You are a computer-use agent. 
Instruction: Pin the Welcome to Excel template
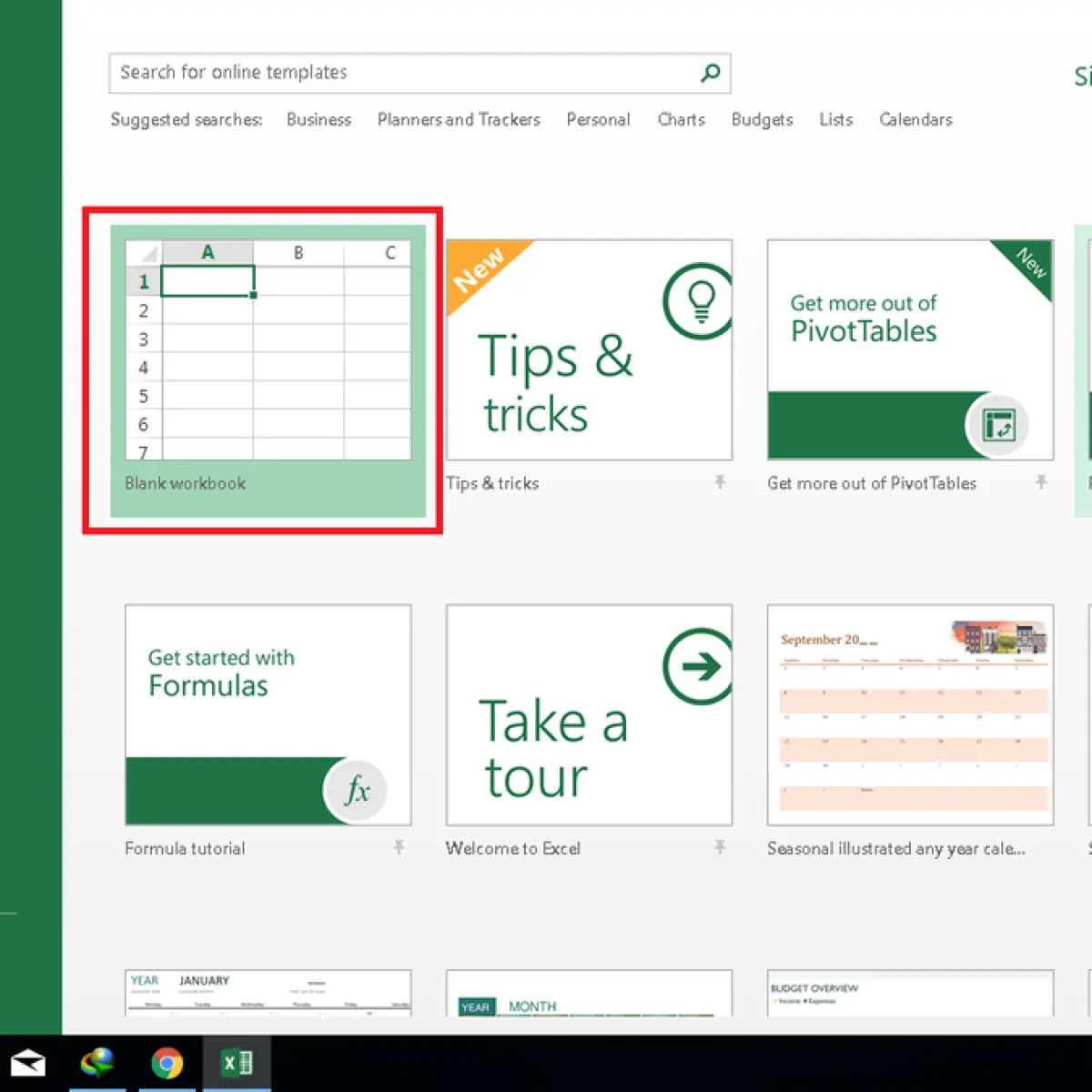click(x=720, y=848)
